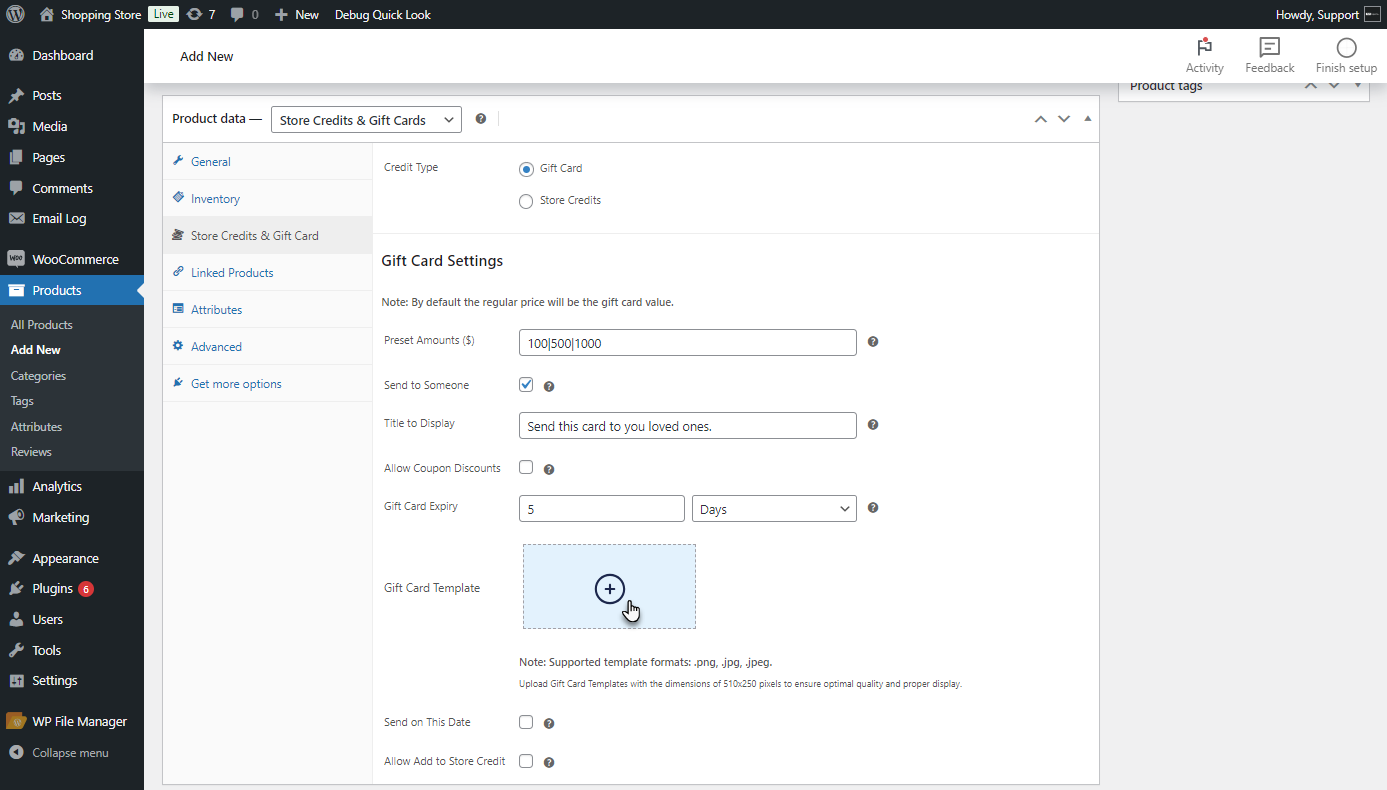The height and width of the screenshot is (790, 1387).
Task: Click the plus icon to add template
Action: pos(609,590)
